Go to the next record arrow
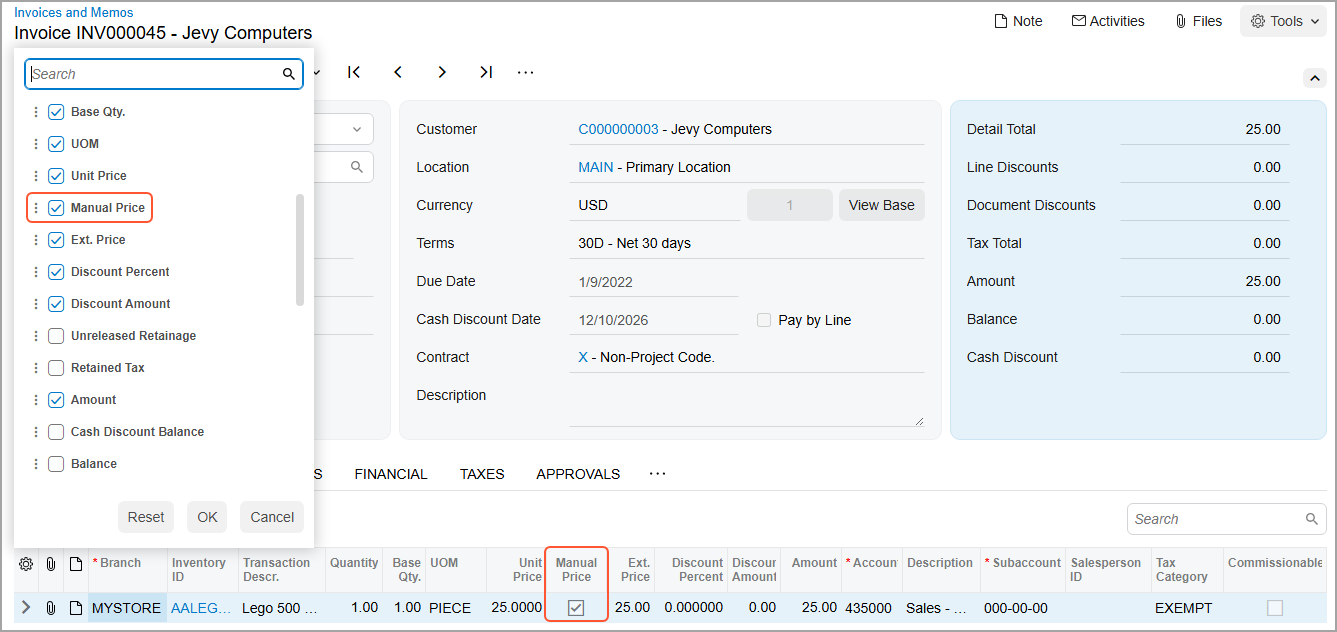This screenshot has height=632, width=1337. coord(442,72)
